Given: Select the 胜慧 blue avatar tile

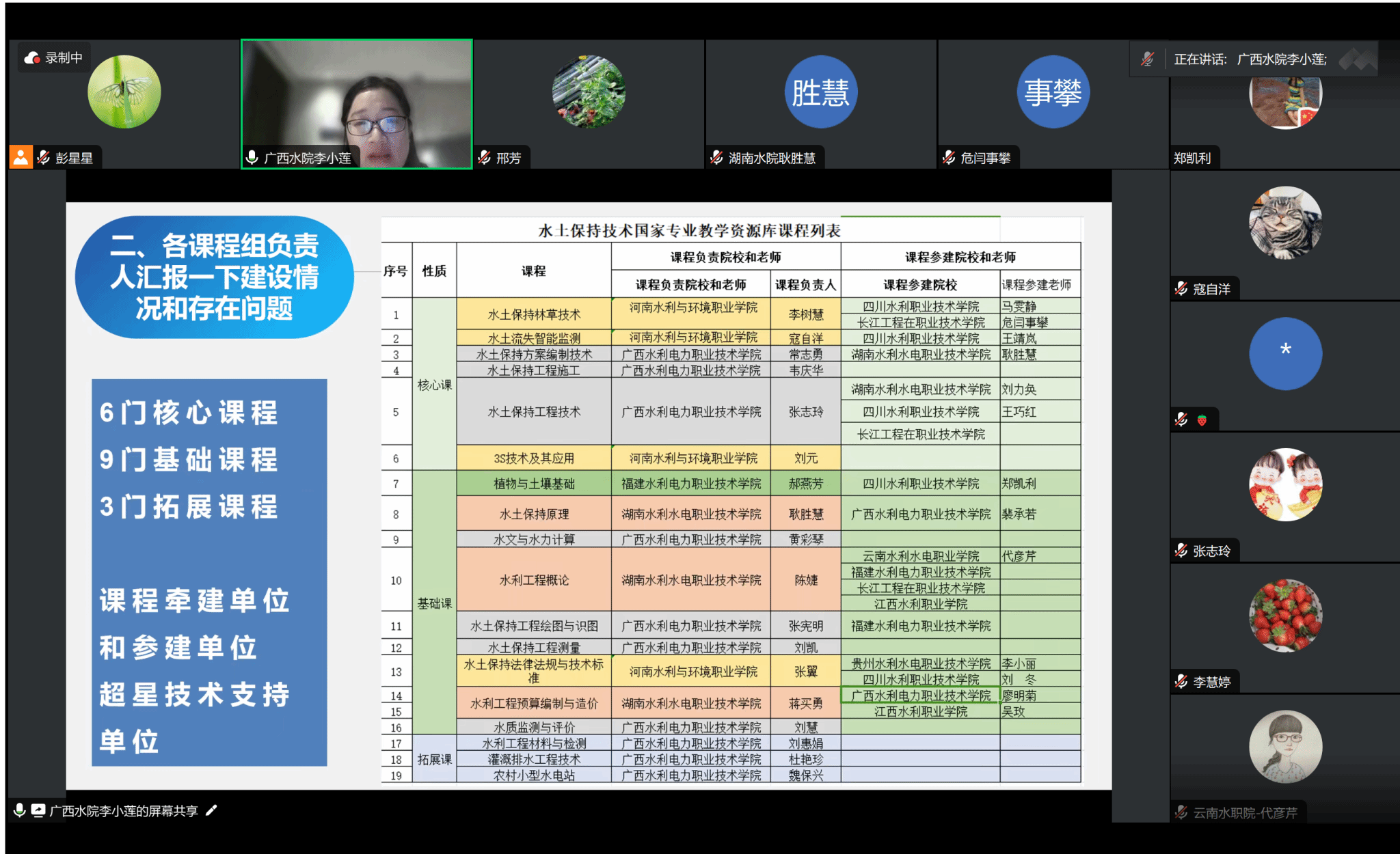Looking at the screenshot, I should [820, 92].
